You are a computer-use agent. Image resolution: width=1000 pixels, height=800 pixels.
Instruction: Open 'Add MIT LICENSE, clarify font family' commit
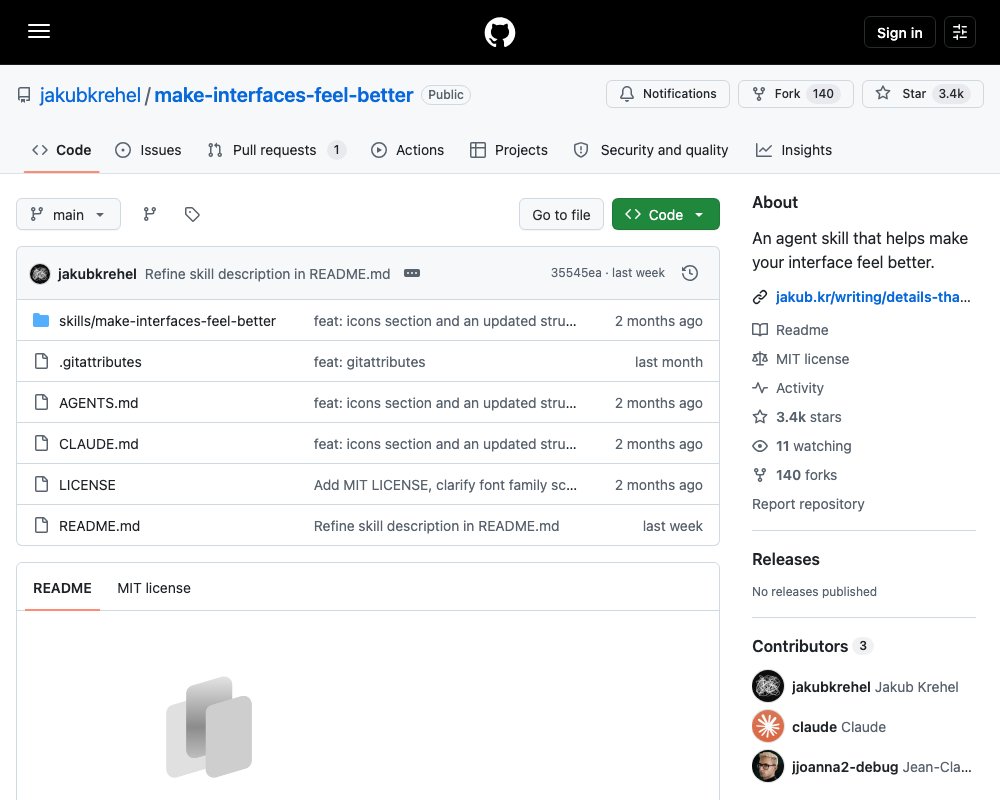pos(445,485)
